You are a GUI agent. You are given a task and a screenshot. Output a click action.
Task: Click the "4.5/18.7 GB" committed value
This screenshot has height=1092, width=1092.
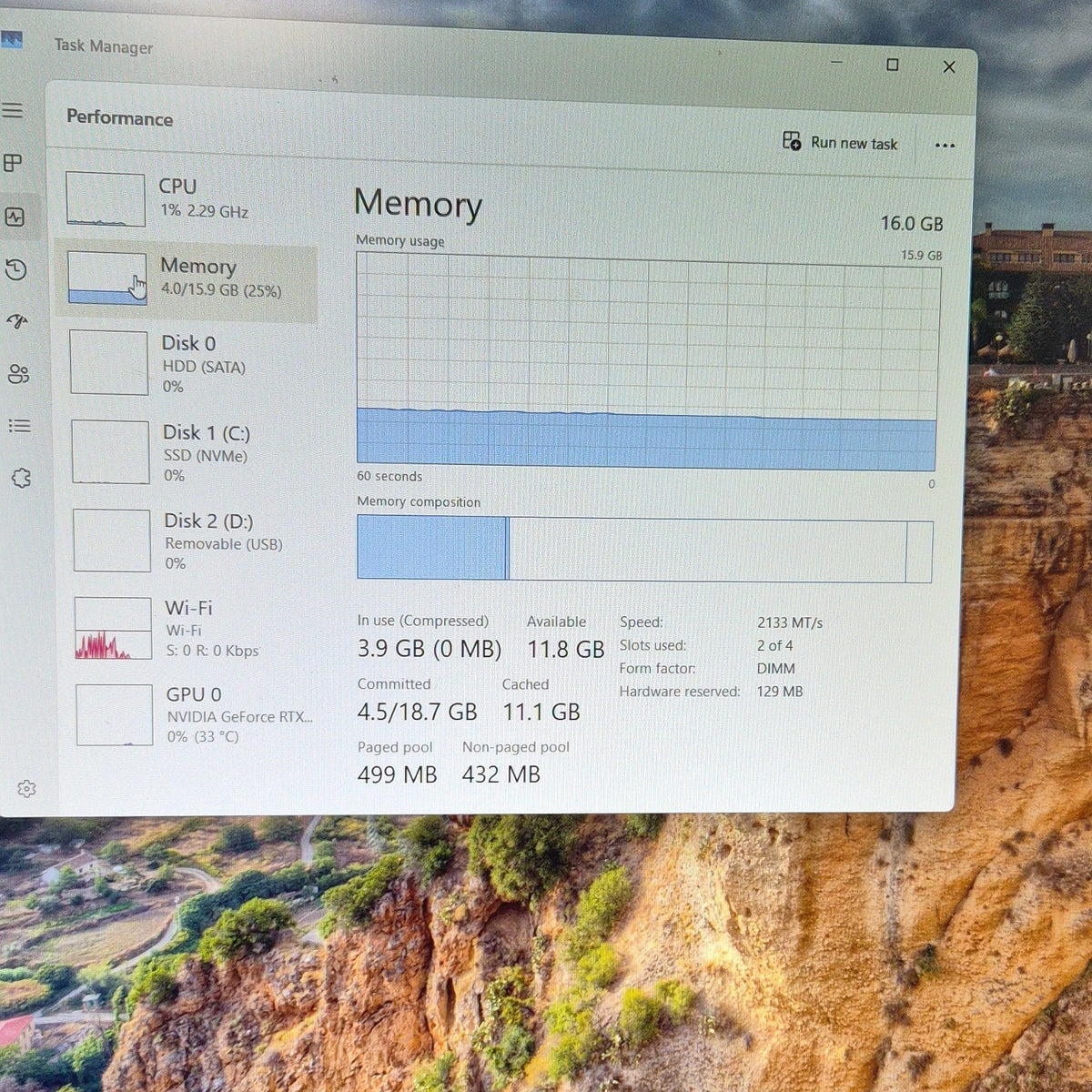point(417,712)
